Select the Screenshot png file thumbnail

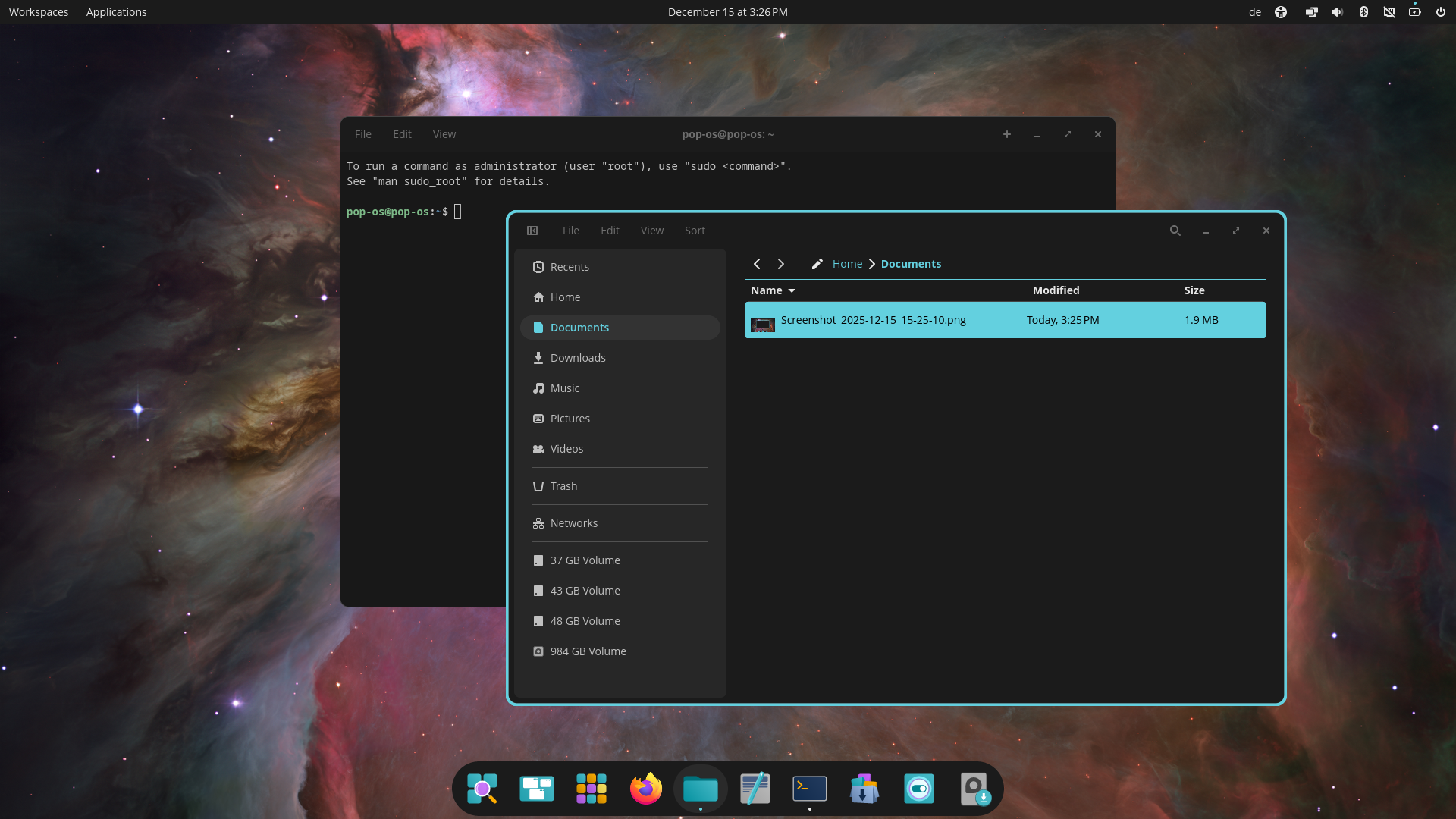(763, 325)
